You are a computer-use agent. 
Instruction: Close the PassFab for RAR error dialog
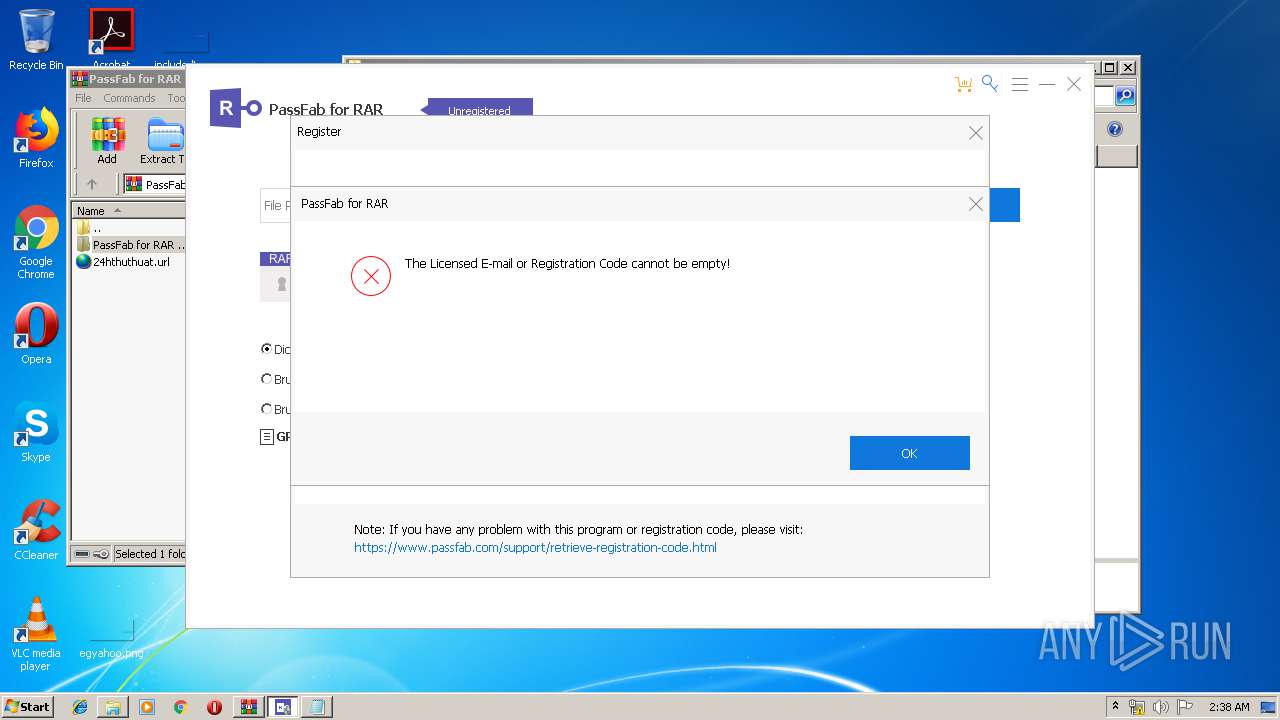[975, 204]
